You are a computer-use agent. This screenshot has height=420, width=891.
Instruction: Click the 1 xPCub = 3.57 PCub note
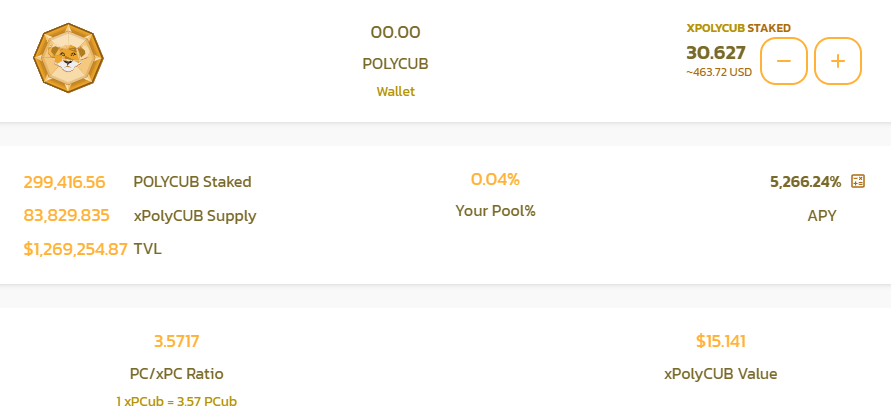pyautogui.click(x=177, y=402)
